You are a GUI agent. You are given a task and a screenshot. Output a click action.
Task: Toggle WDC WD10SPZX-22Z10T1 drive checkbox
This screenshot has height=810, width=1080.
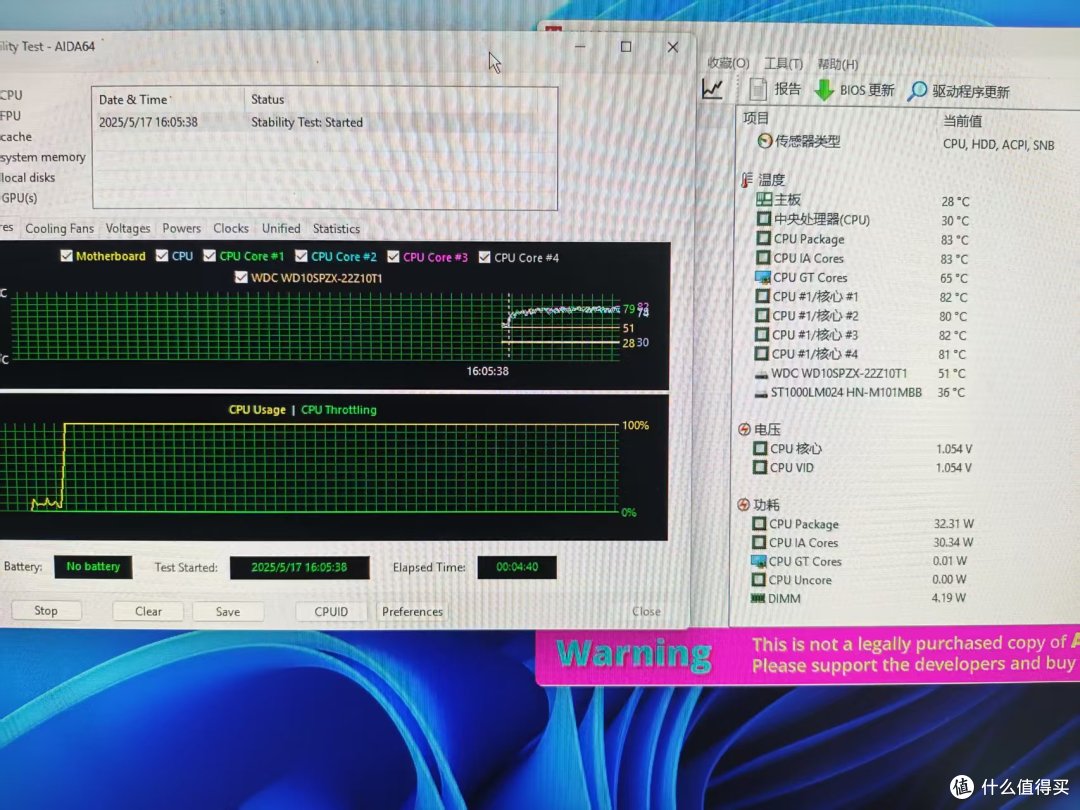tap(240, 277)
